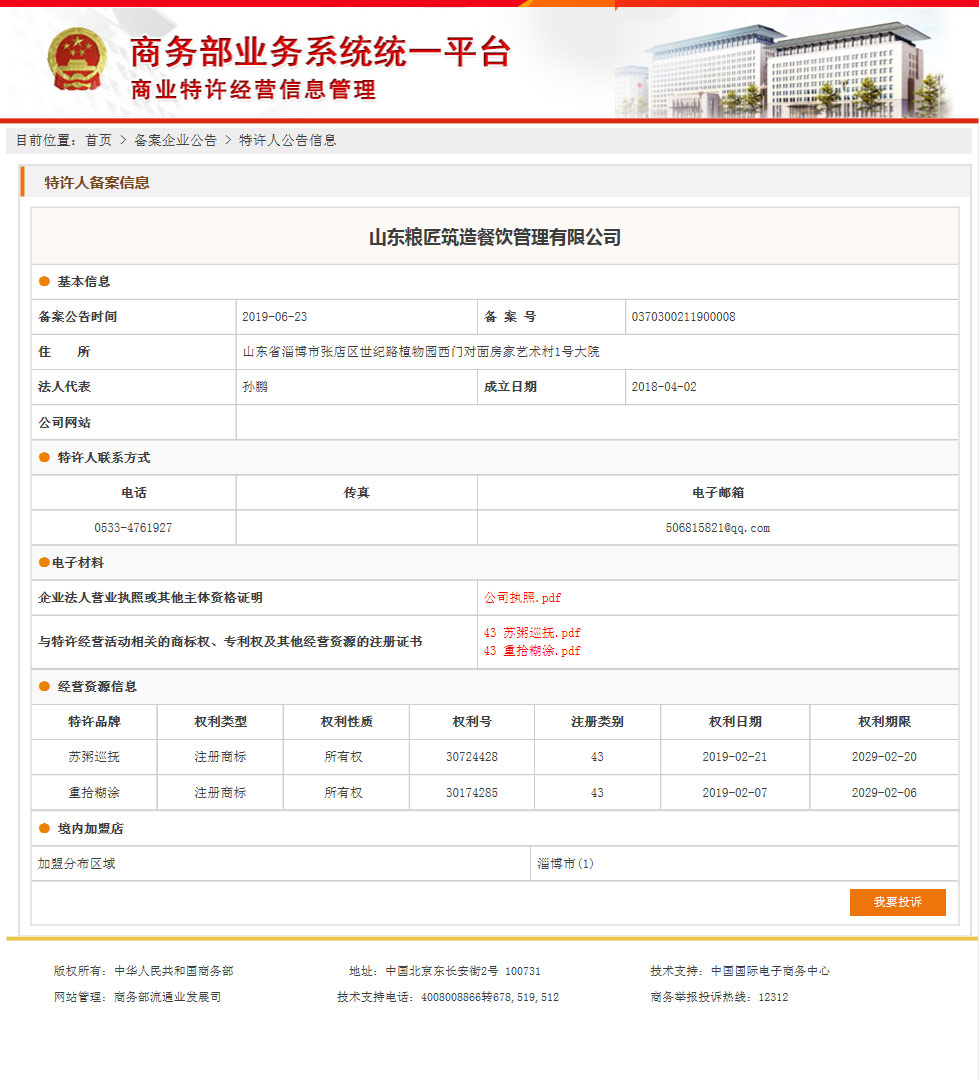
Task: Click the 淄博市(1) franchise region
Action: click(x=565, y=864)
